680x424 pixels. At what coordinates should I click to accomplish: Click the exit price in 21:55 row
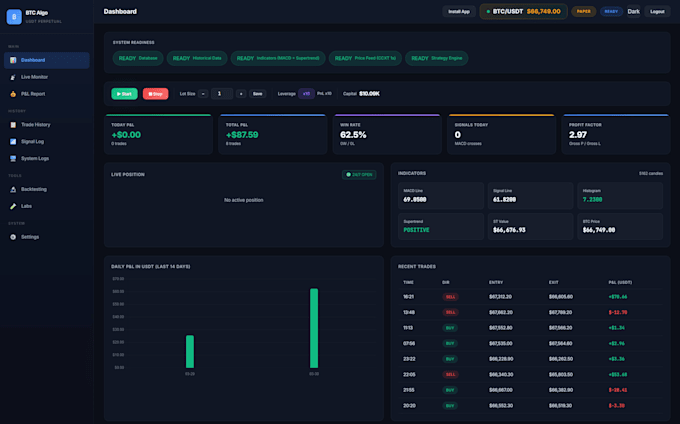point(561,390)
